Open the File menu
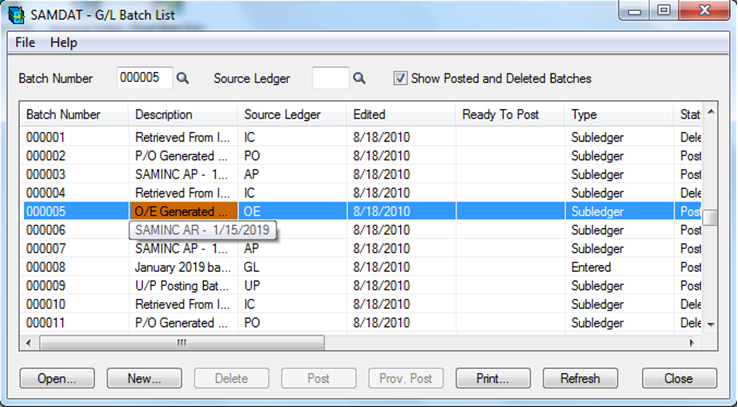The image size is (738, 407). pyautogui.click(x=25, y=42)
